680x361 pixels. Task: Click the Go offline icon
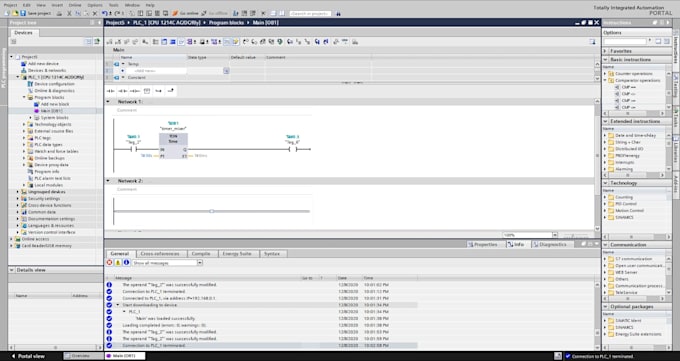(x=204, y=13)
